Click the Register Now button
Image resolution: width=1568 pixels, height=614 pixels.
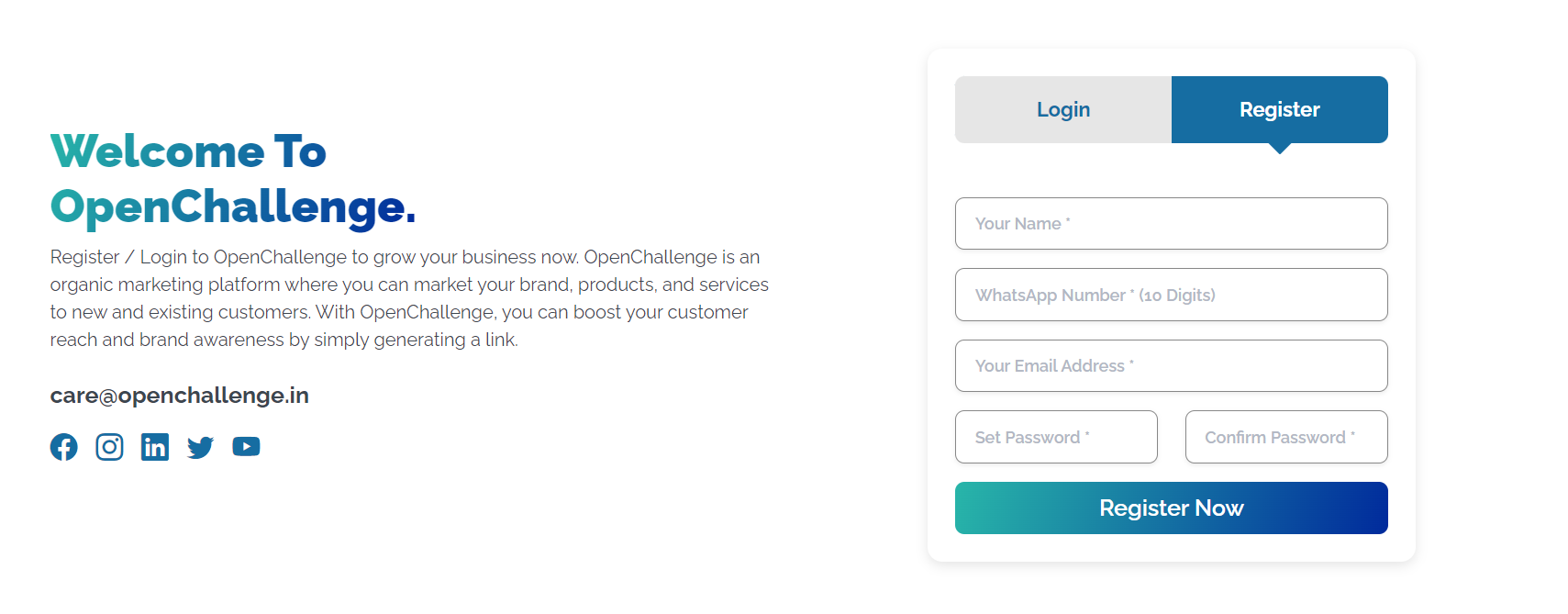coord(1172,508)
